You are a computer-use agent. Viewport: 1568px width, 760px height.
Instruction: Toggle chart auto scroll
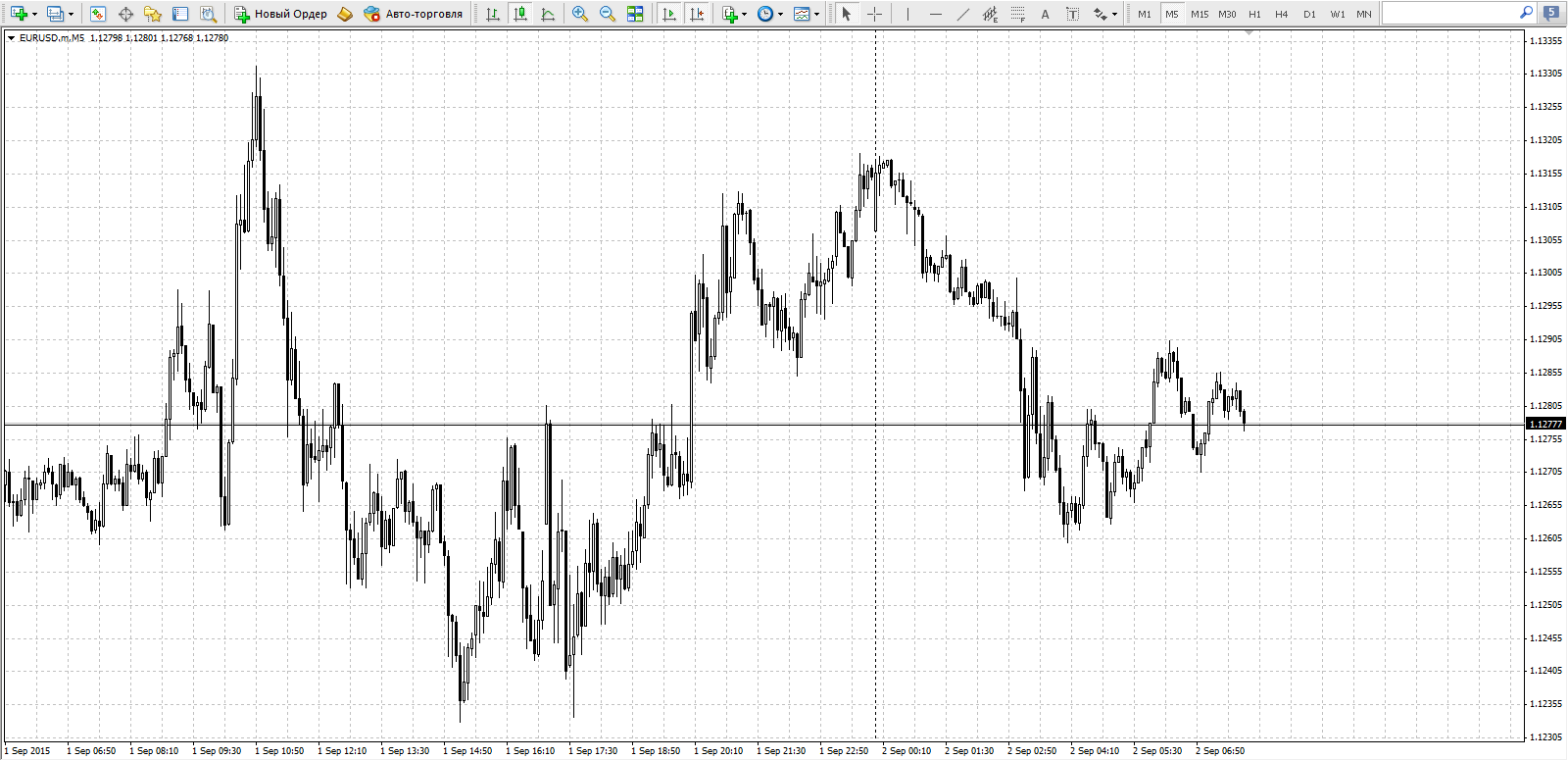[x=669, y=14]
